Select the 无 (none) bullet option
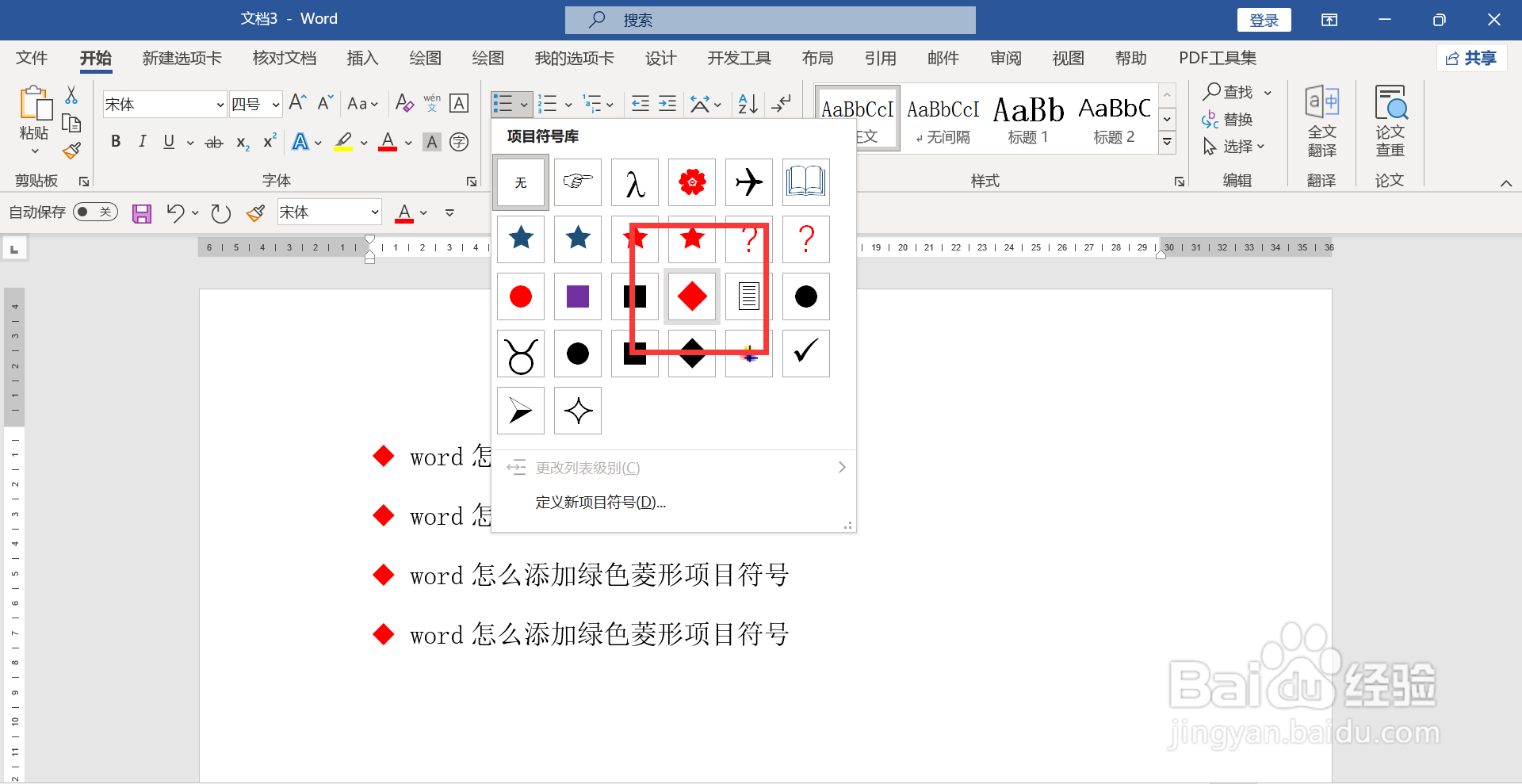The height and width of the screenshot is (784, 1522). click(521, 182)
